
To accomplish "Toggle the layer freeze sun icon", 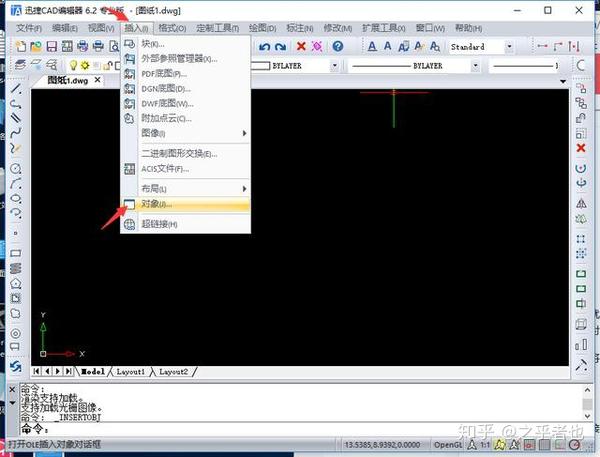I will pyautogui.click(x=85, y=65).
